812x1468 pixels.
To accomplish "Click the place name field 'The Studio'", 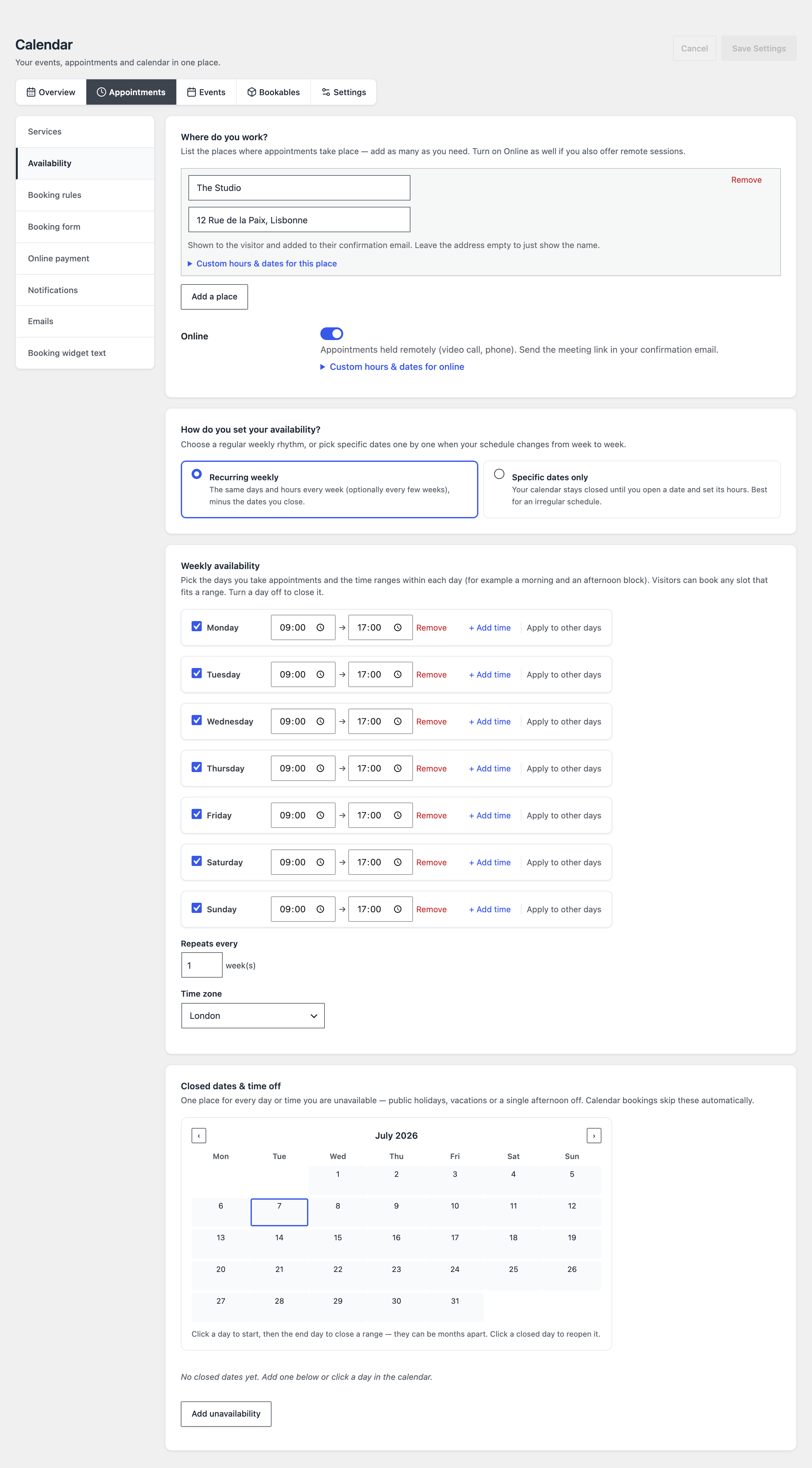I will 299,187.
